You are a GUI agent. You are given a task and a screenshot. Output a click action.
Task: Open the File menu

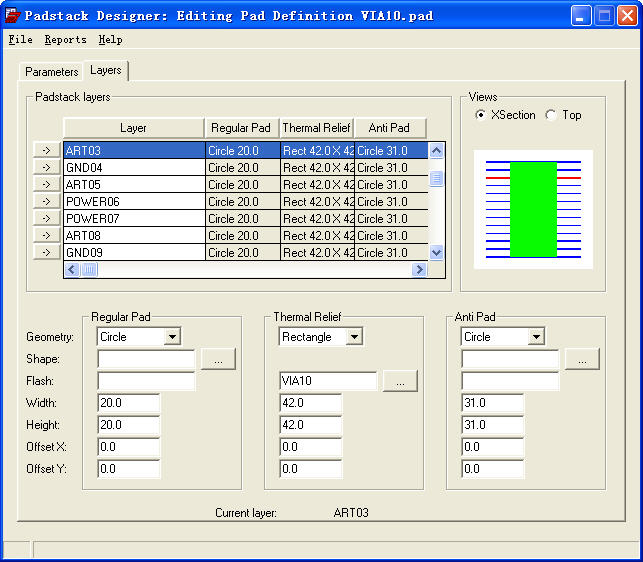click(x=20, y=40)
